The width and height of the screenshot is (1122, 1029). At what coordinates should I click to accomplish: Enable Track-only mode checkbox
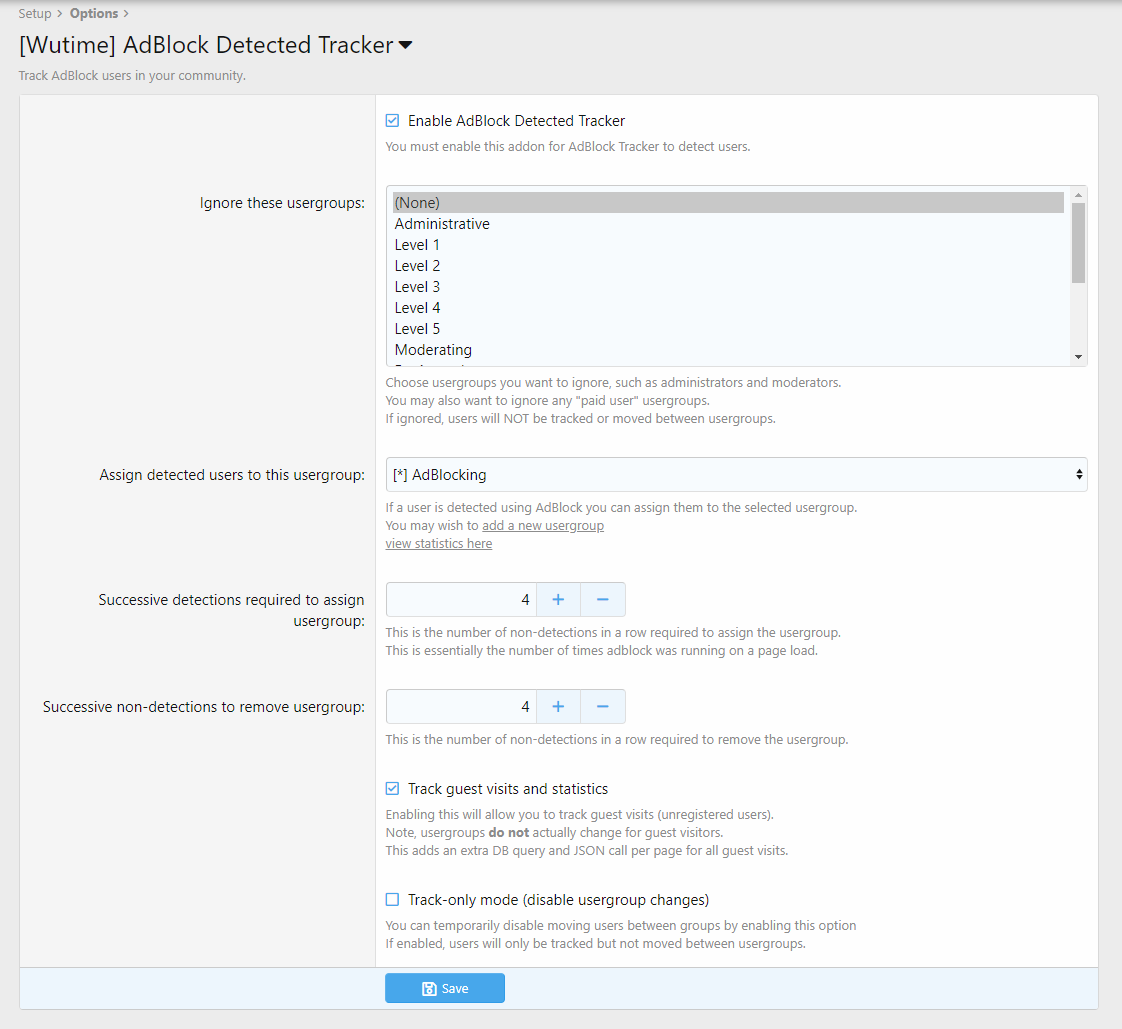[393, 900]
